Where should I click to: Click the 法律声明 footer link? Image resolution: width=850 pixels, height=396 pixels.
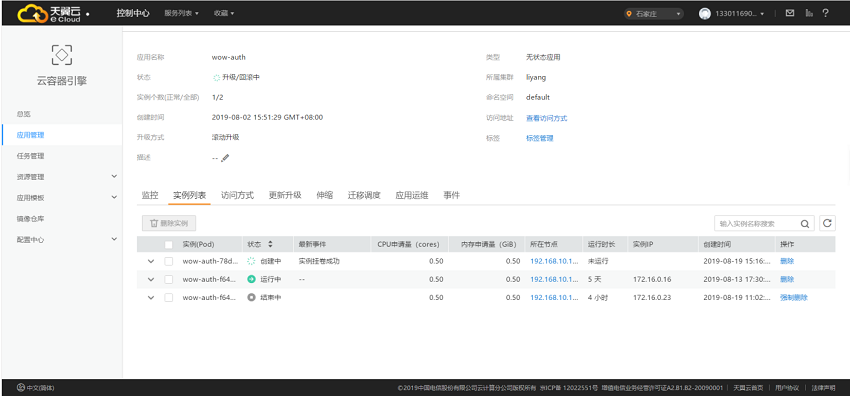tap(823, 388)
